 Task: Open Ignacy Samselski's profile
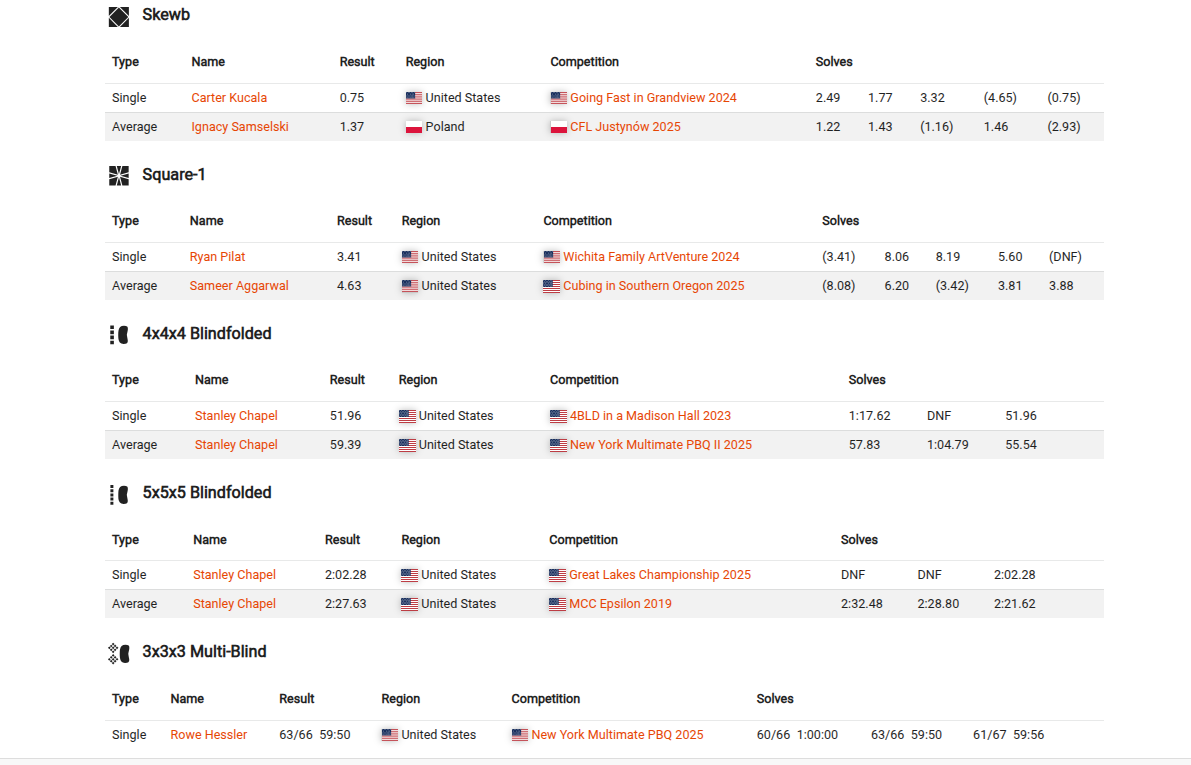(240, 127)
